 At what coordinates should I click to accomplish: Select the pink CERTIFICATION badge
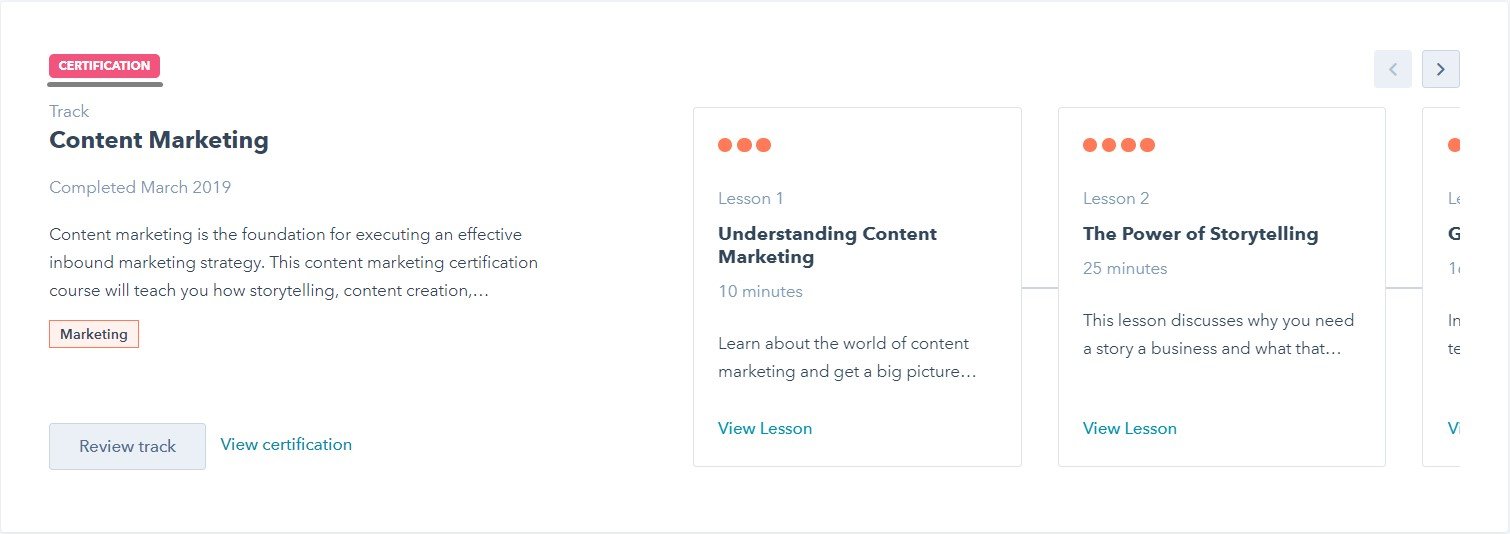point(104,66)
